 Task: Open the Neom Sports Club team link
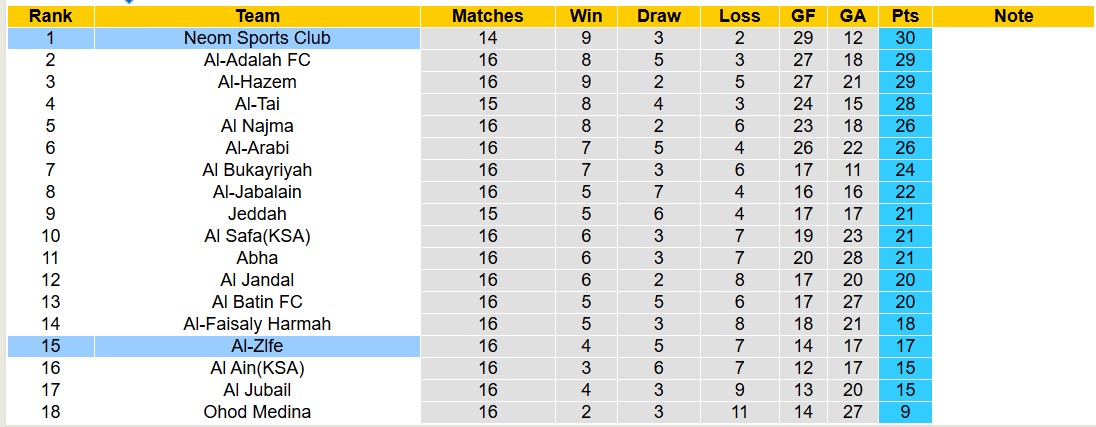[257, 38]
